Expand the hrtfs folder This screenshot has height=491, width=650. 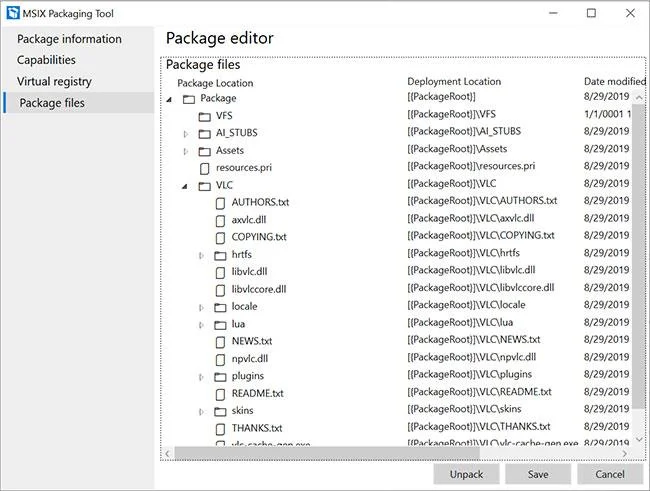coord(201,255)
